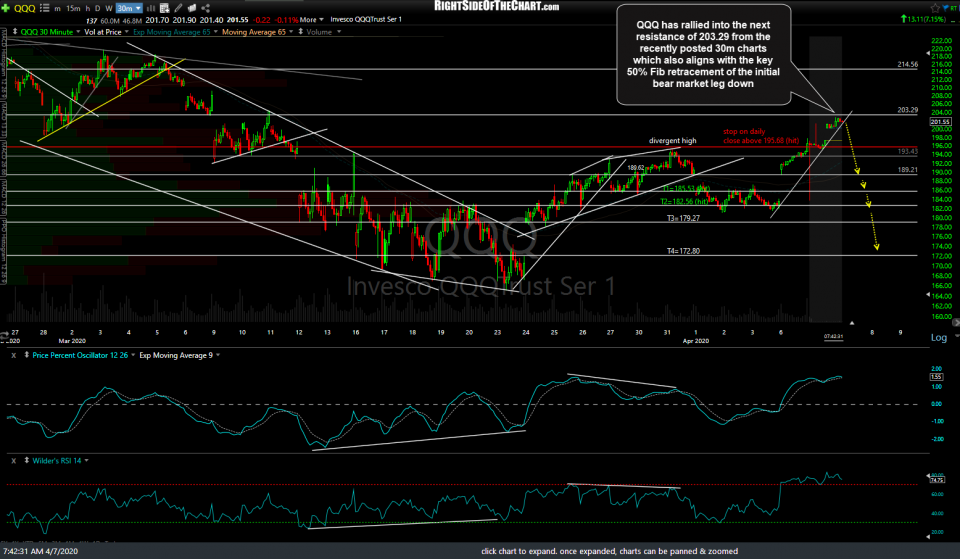Click the Apr 2020 date axis label

[696, 341]
